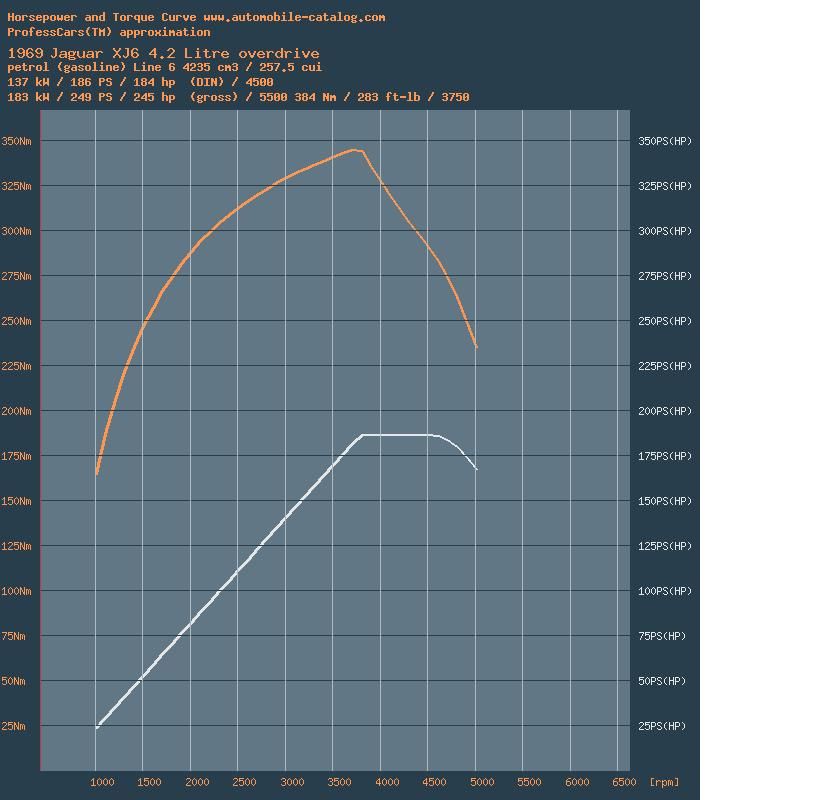Click the '5500' rpm axis label
The width and height of the screenshot is (819, 800).
pyautogui.click(x=530, y=782)
